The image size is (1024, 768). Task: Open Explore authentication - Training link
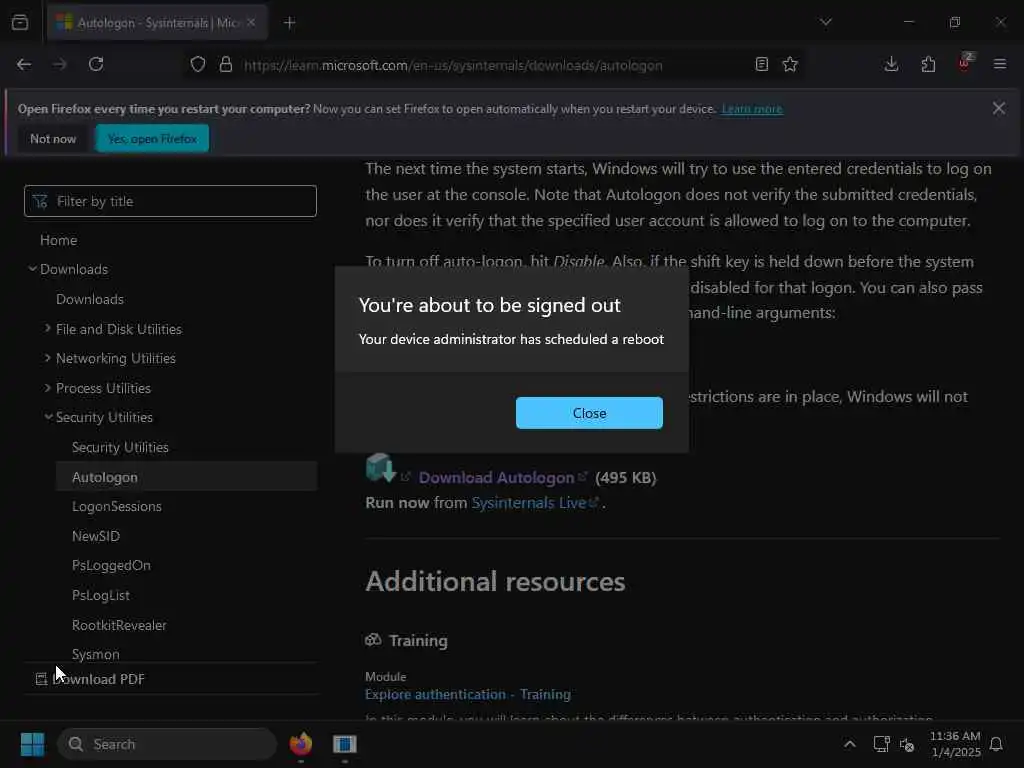click(x=468, y=694)
